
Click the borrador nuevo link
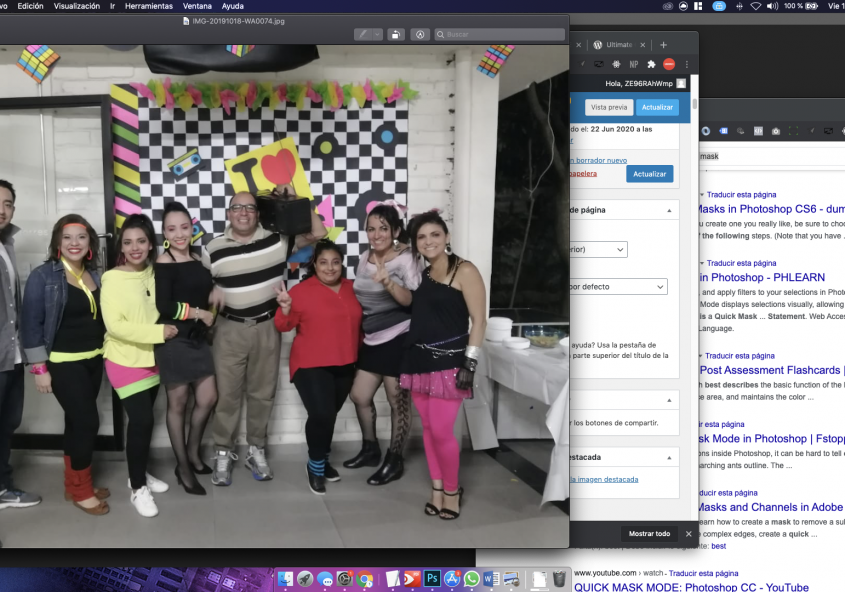pos(601,160)
